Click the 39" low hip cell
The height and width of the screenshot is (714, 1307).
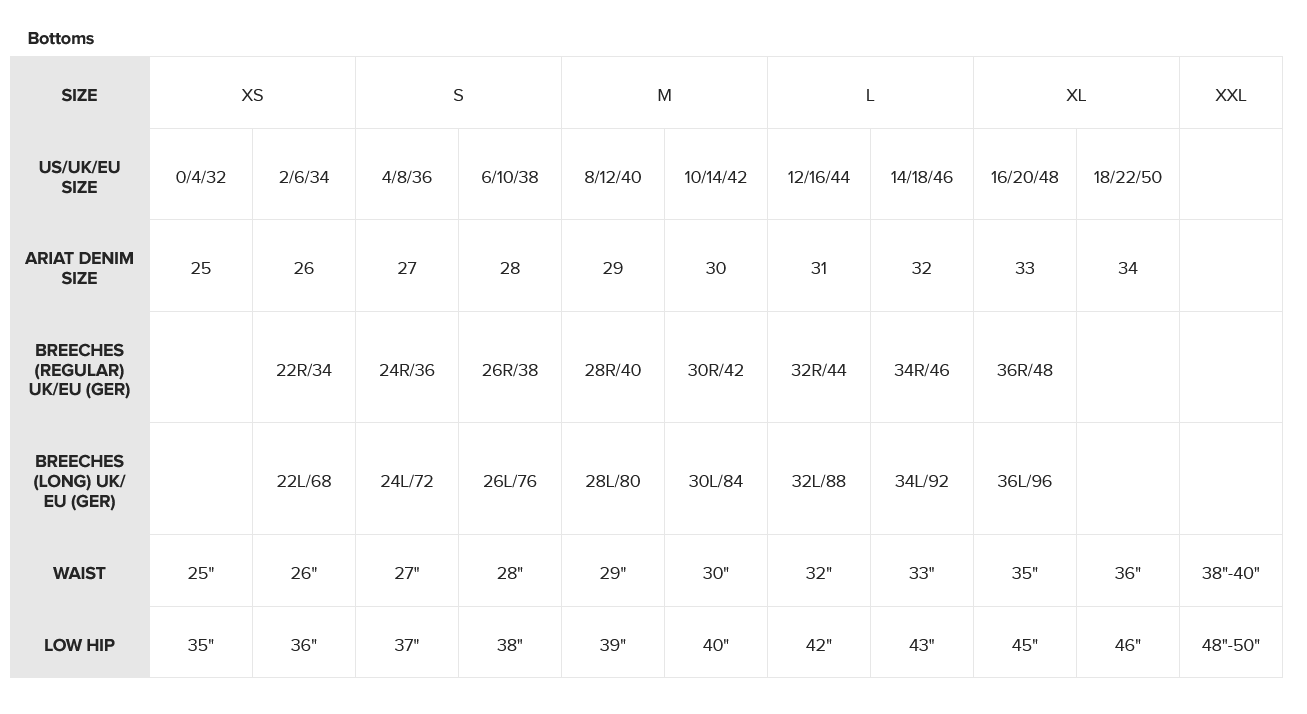click(613, 645)
